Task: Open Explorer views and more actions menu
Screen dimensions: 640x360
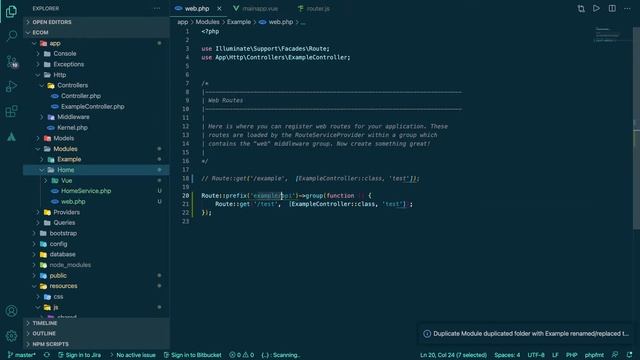Action: [157, 9]
